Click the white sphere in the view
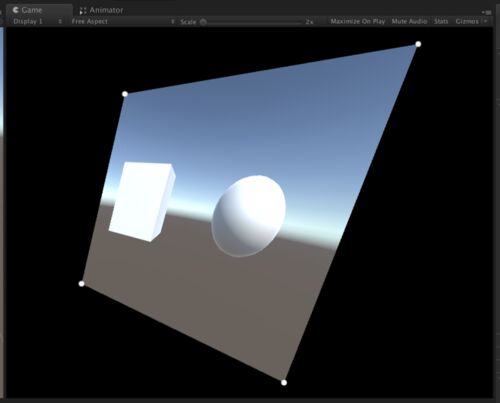 coord(249,216)
